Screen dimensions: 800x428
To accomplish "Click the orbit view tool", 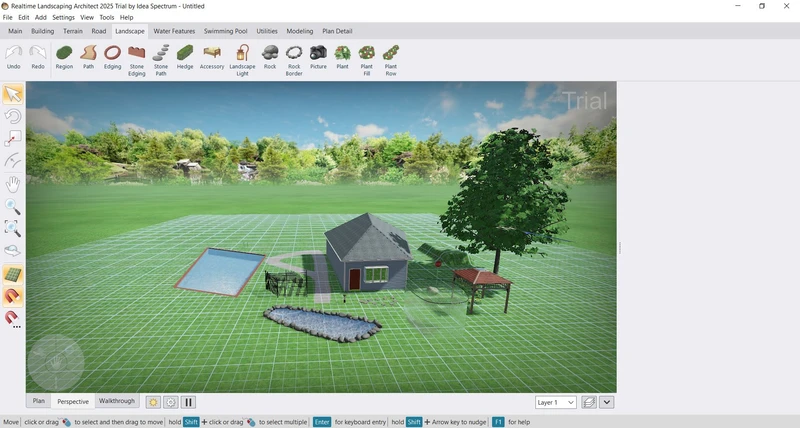I will point(13,250).
